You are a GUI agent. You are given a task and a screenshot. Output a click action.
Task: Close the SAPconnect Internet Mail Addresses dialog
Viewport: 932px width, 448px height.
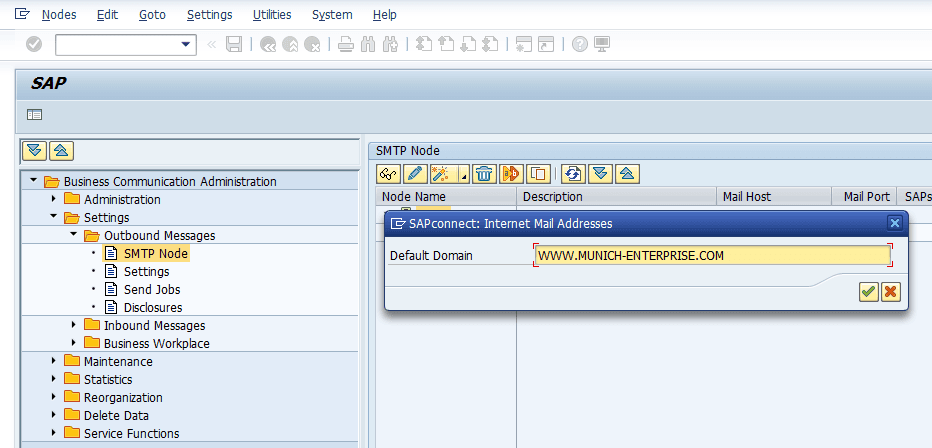click(x=895, y=223)
